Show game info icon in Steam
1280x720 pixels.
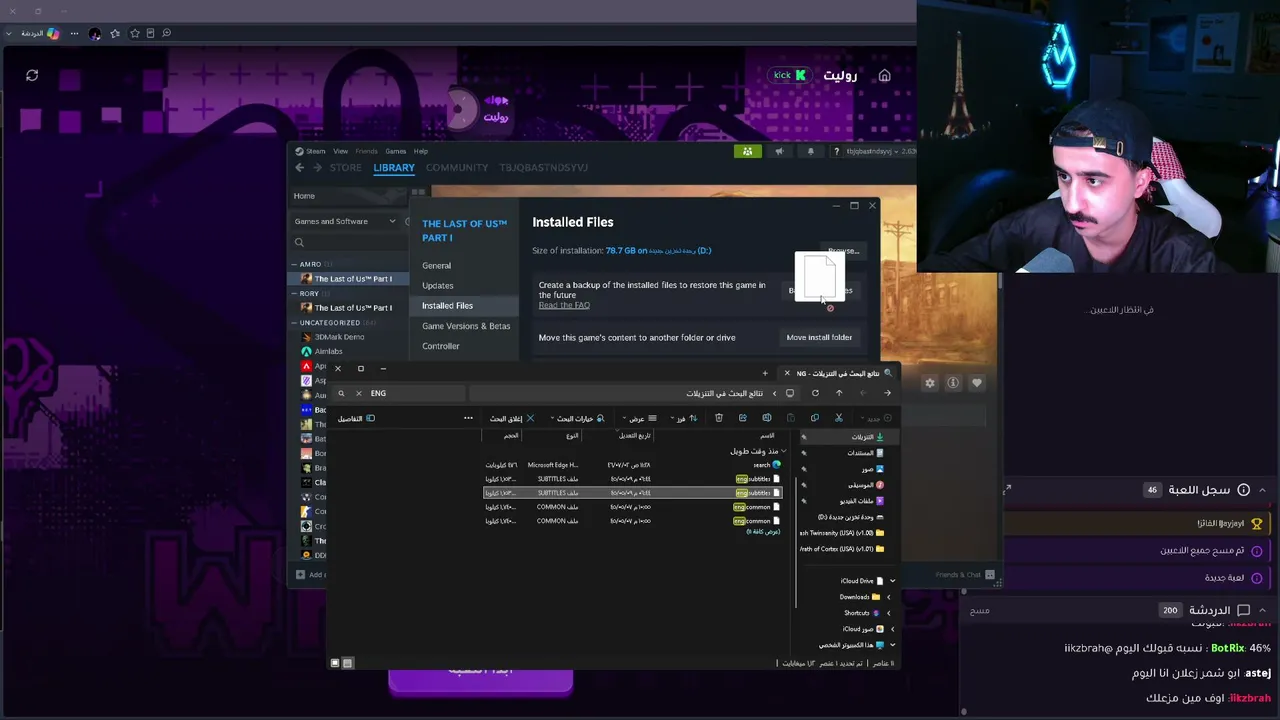[x=953, y=383]
